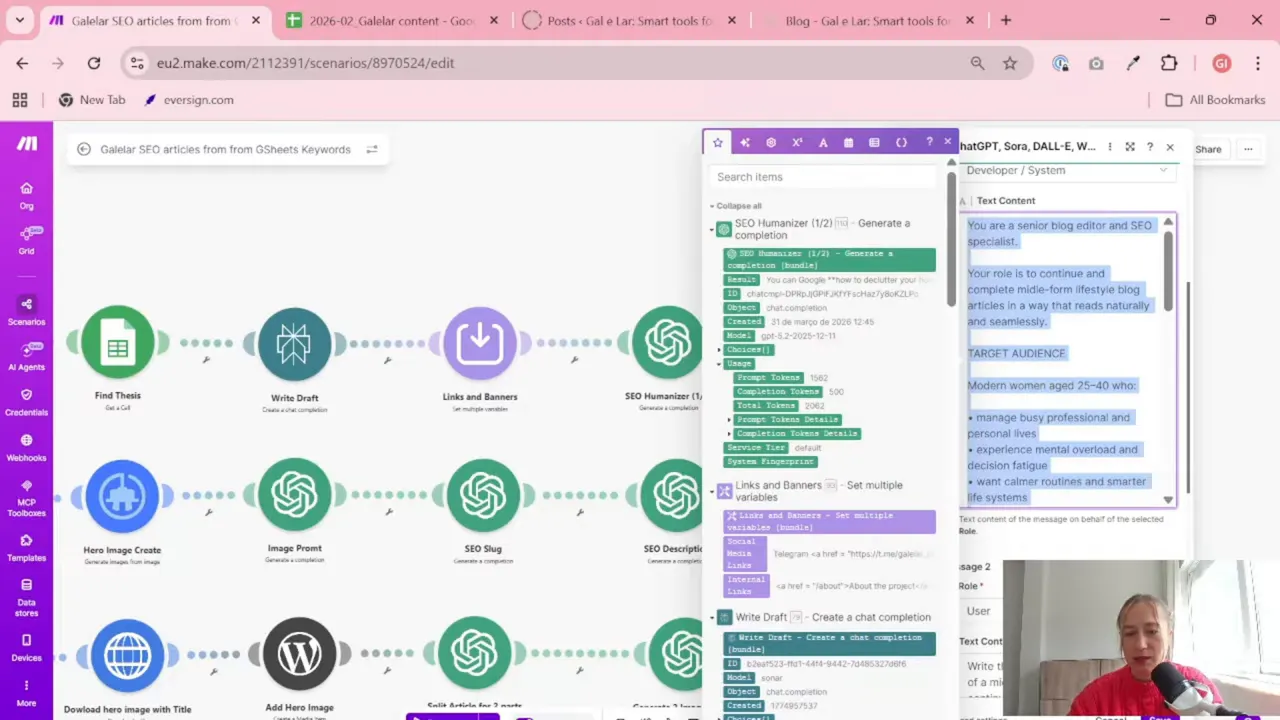The image size is (1280, 720).
Task: Select the Hero Image Create module
Action: click(x=122, y=496)
